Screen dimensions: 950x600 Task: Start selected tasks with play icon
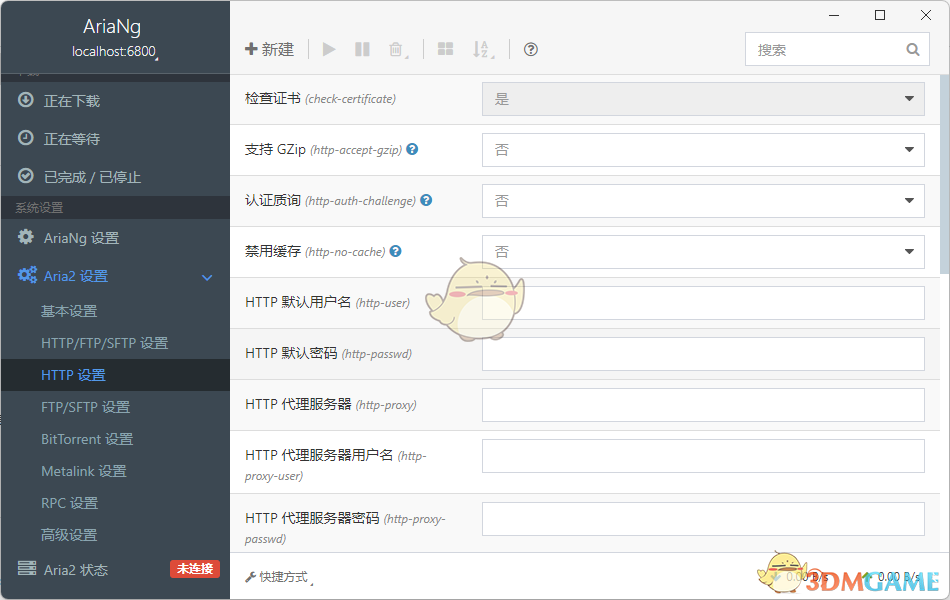[329, 49]
